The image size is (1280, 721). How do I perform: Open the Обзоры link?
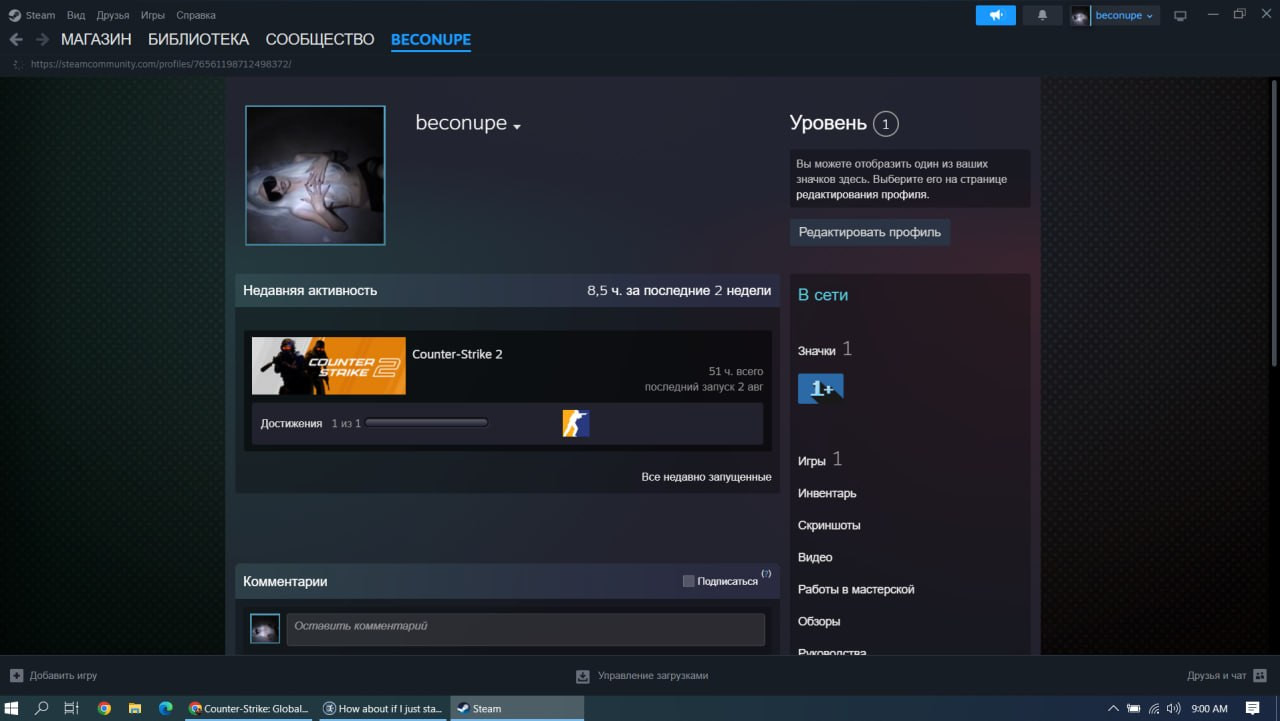(x=819, y=621)
